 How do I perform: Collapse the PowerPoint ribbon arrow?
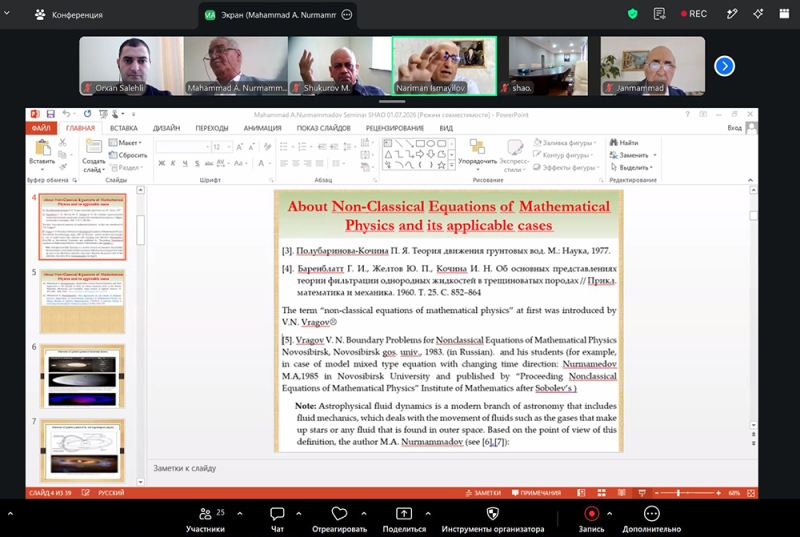[750, 180]
